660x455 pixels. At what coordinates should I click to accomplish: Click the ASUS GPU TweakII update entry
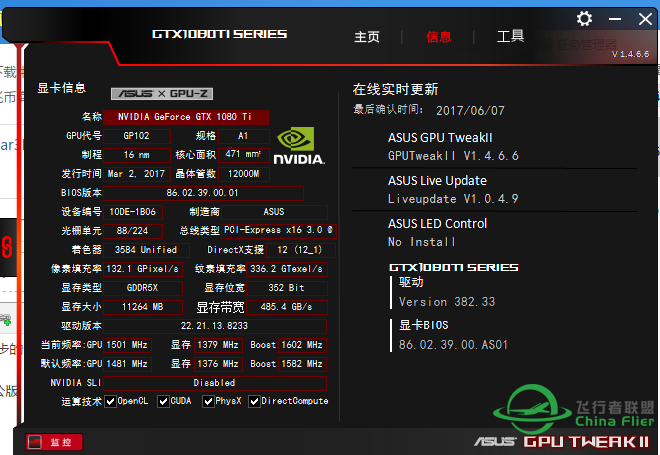[453, 146]
